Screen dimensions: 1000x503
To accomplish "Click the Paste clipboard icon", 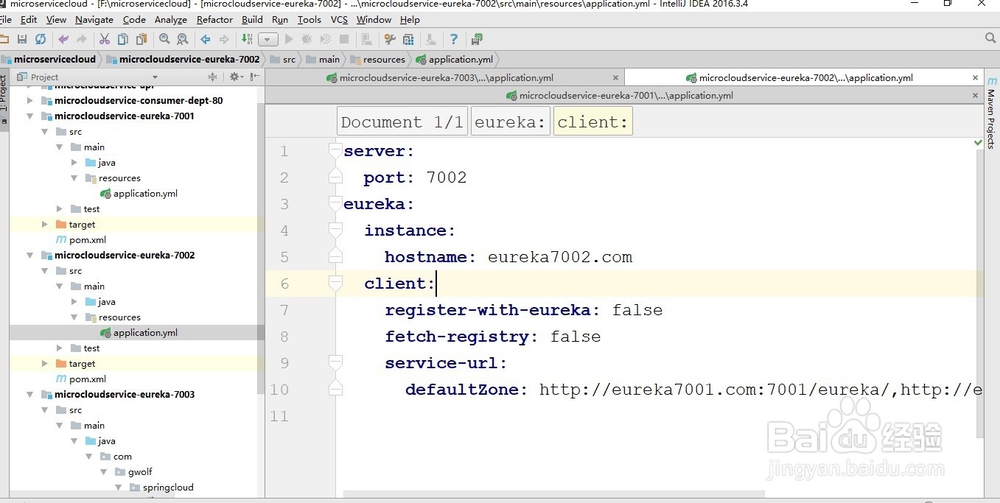I will pyautogui.click(x=141, y=40).
